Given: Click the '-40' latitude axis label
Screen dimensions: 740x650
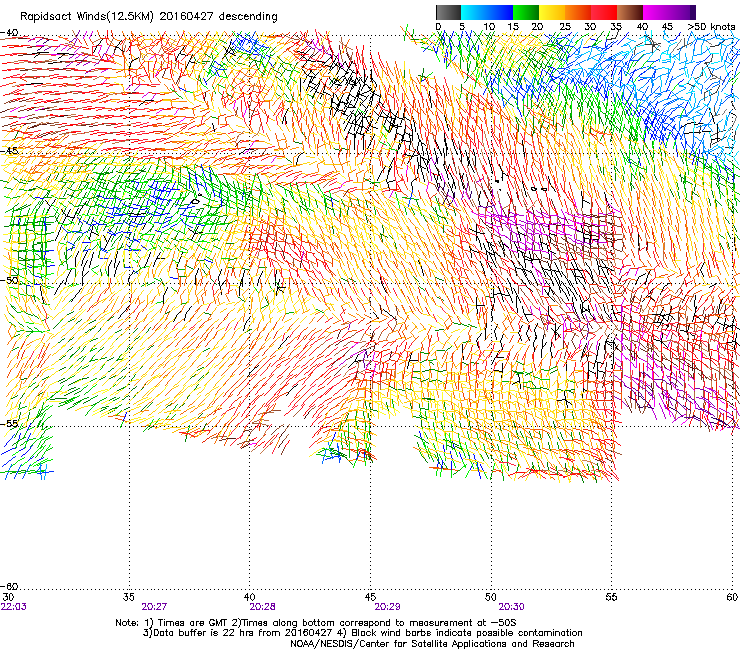Looking at the screenshot, I should pos(9,33).
